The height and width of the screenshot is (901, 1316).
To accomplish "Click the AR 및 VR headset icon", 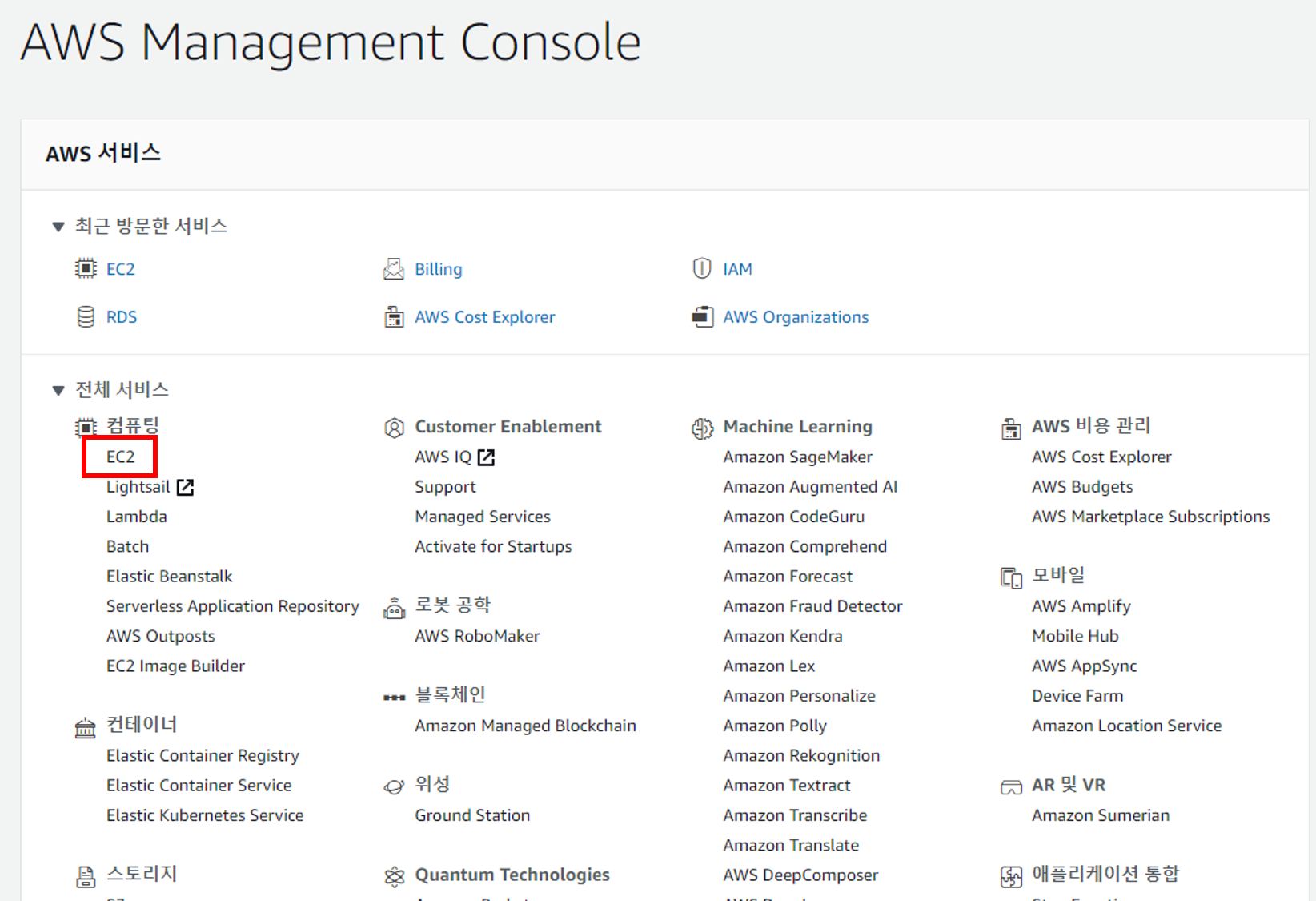I will point(1011,787).
